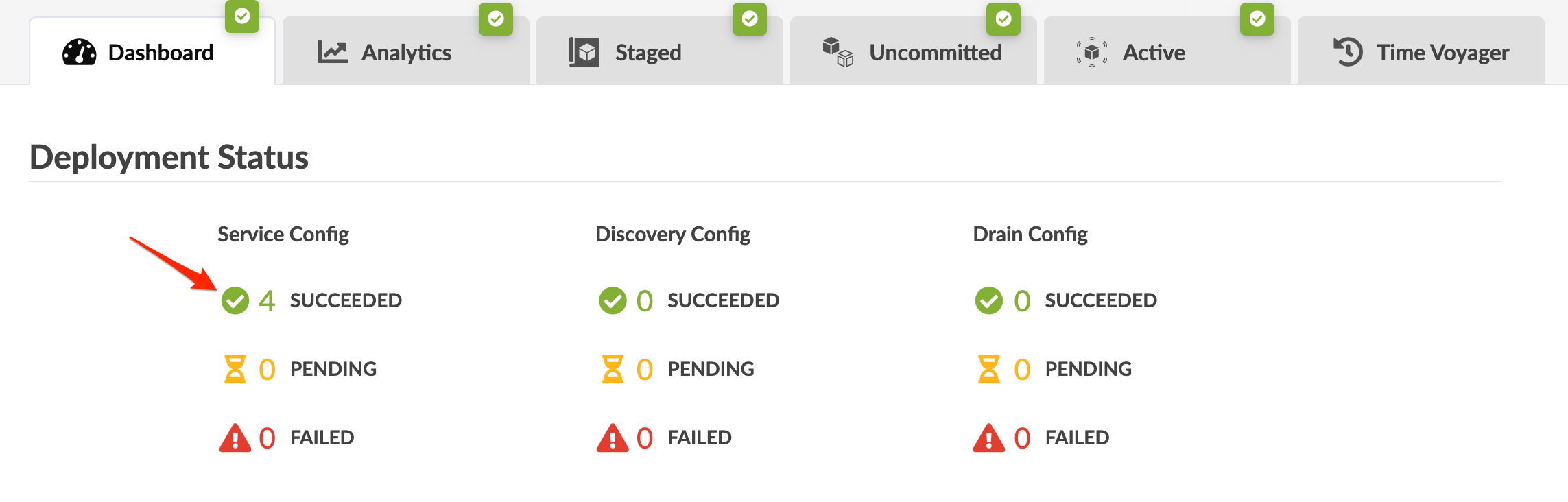Click Service Config 4 succeeded count
The image size is (1568, 502).
267,300
